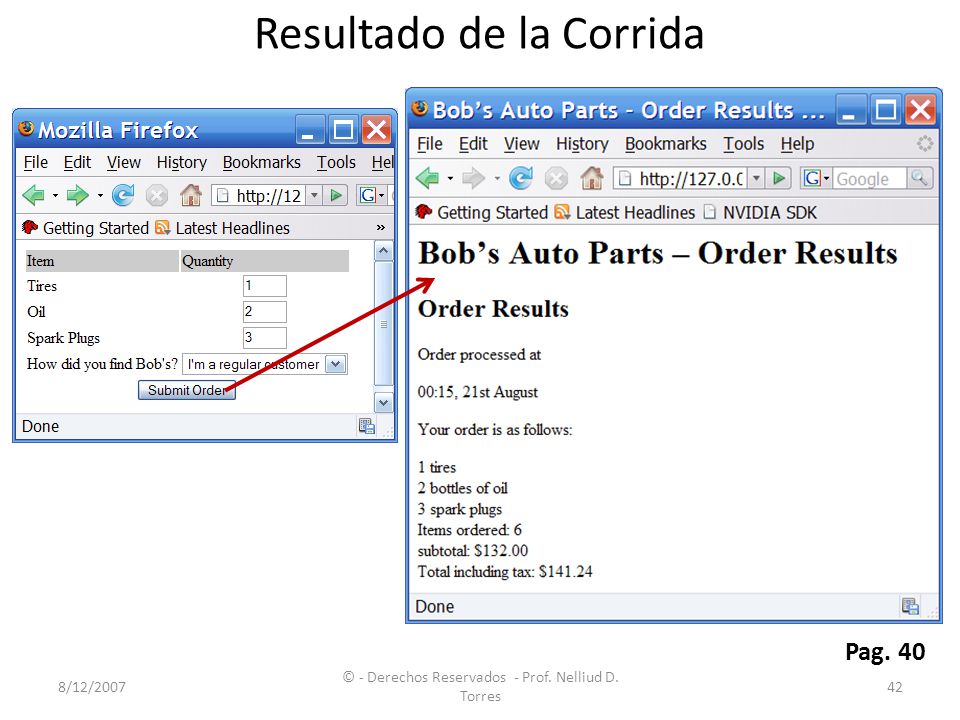Open Getting Started bookmark in Order Results window
The image size is (960, 720).
pyautogui.click(x=481, y=212)
